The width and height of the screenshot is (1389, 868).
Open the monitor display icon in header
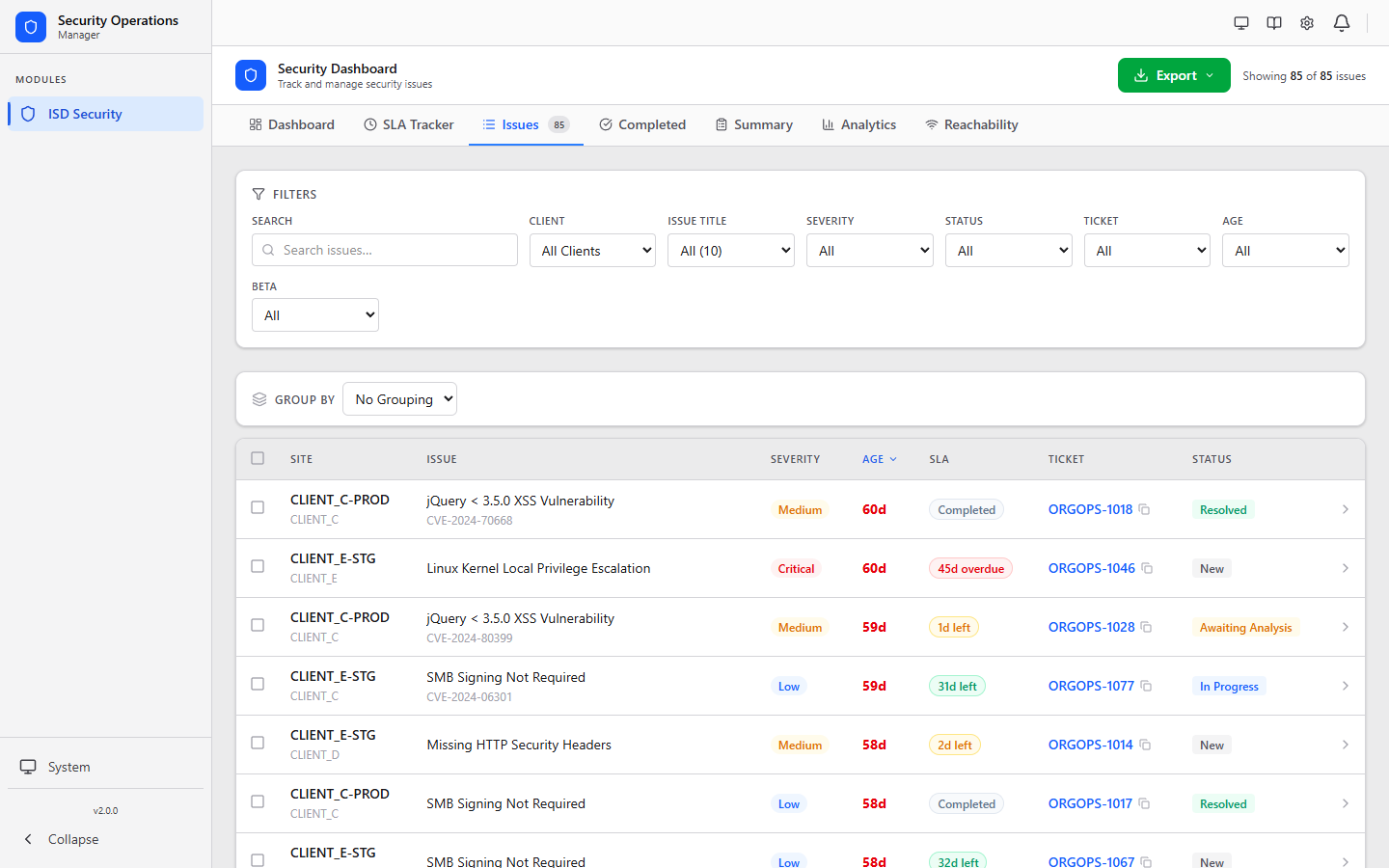point(1241,23)
